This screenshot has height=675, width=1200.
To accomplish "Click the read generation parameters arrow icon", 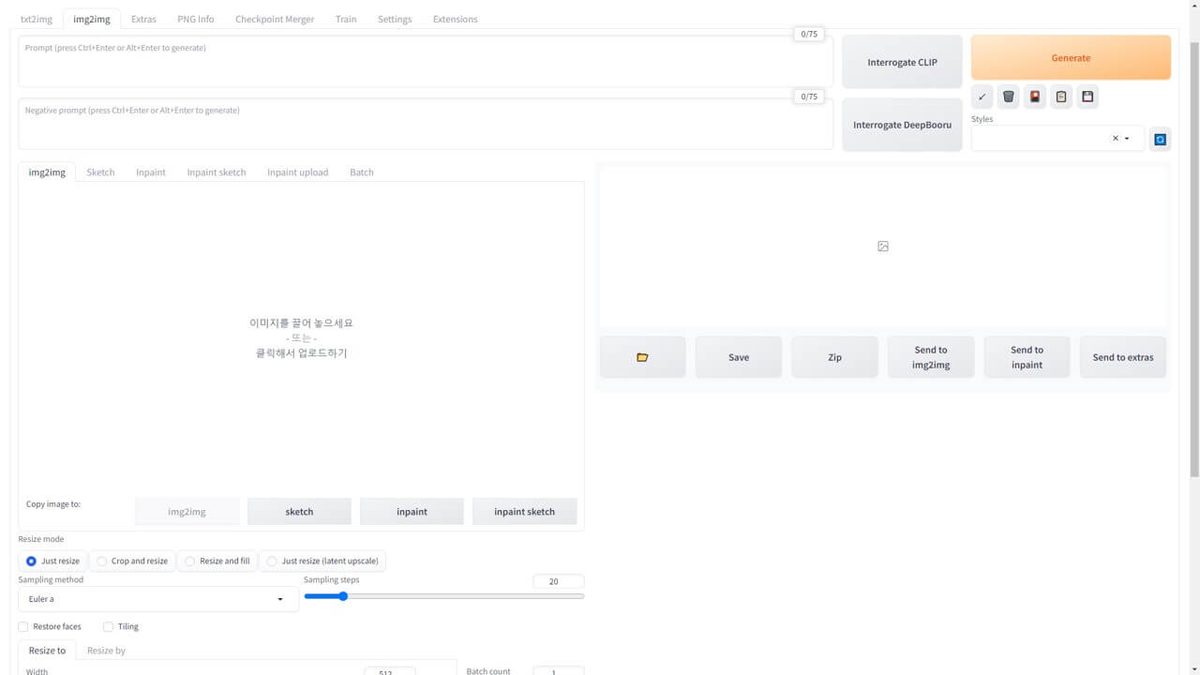I will [982, 97].
